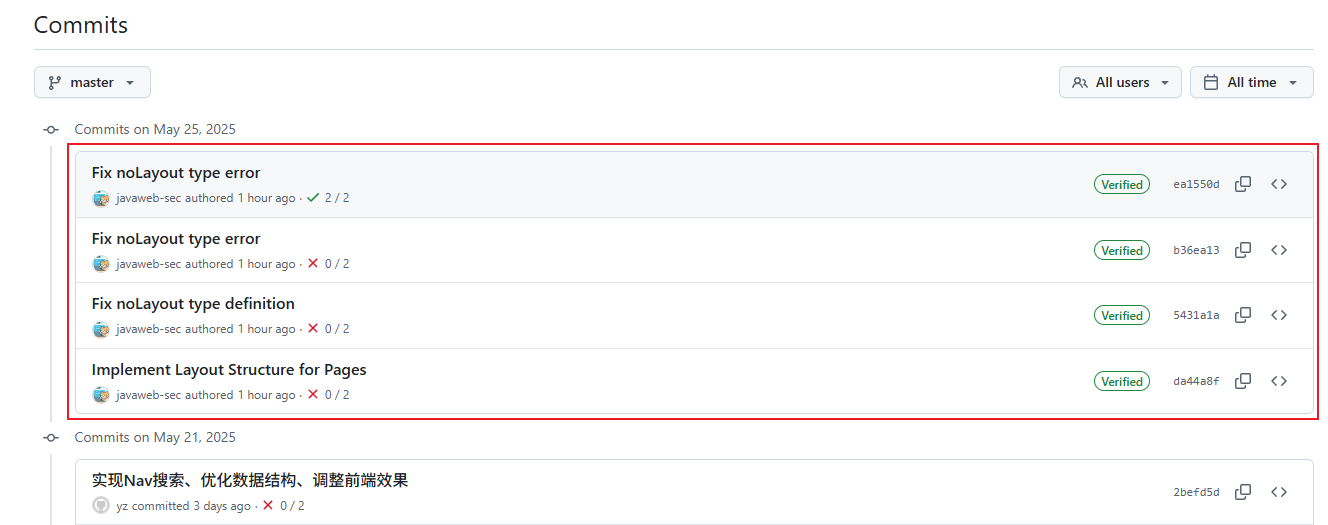The width and height of the screenshot is (1328, 525).
Task: Copy full SHA for commit b36ea13
Action: pyautogui.click(x=1243, y=250)
